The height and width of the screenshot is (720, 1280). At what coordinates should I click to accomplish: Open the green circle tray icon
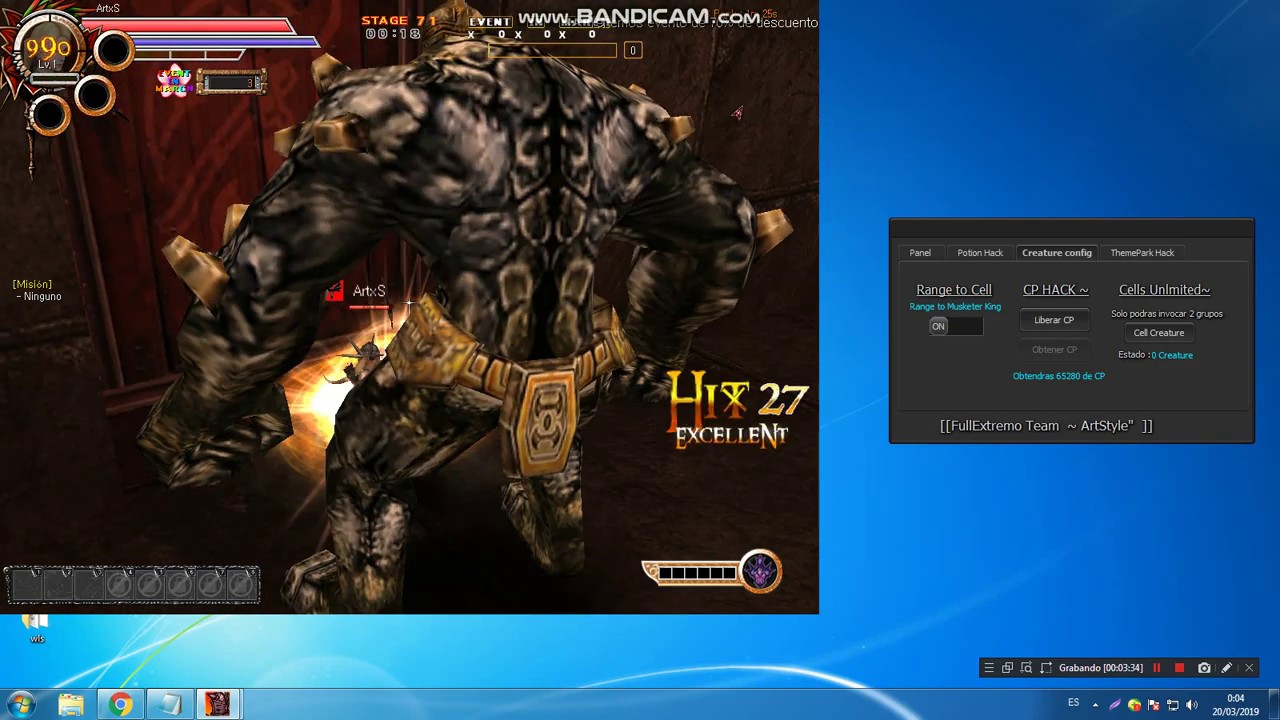coord(1134,705)
